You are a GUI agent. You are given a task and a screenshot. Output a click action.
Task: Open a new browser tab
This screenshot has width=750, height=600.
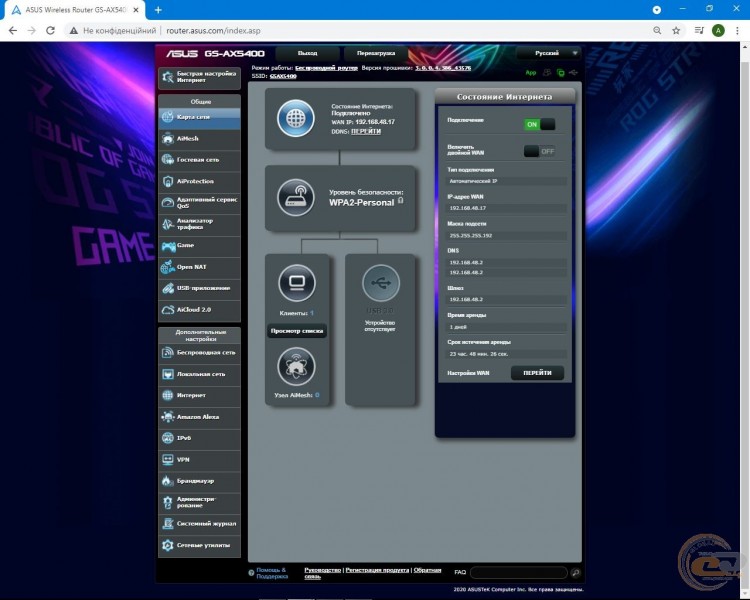pos(158,10)
